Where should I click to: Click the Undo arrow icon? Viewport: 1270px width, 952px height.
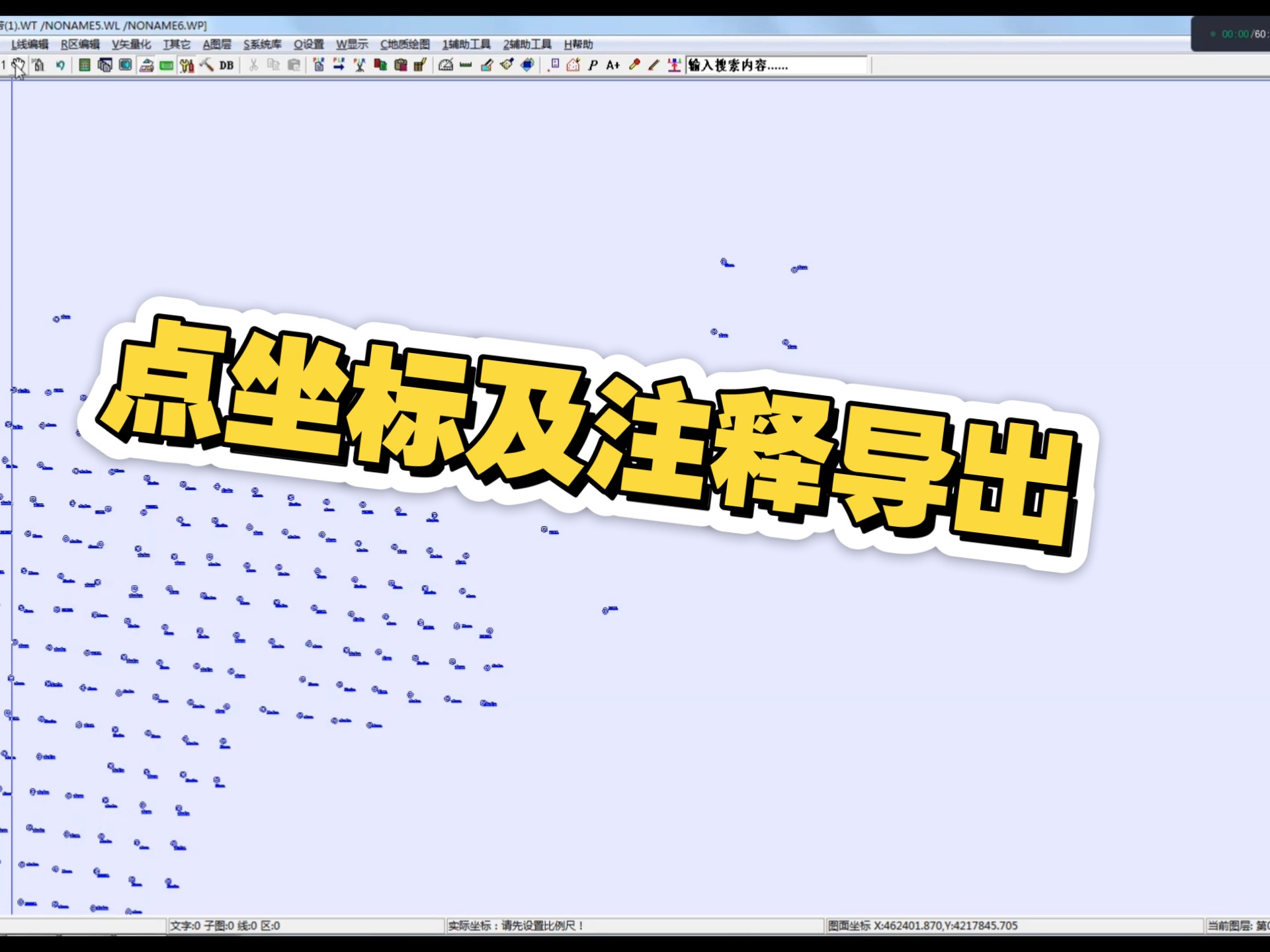pos(61,65)
